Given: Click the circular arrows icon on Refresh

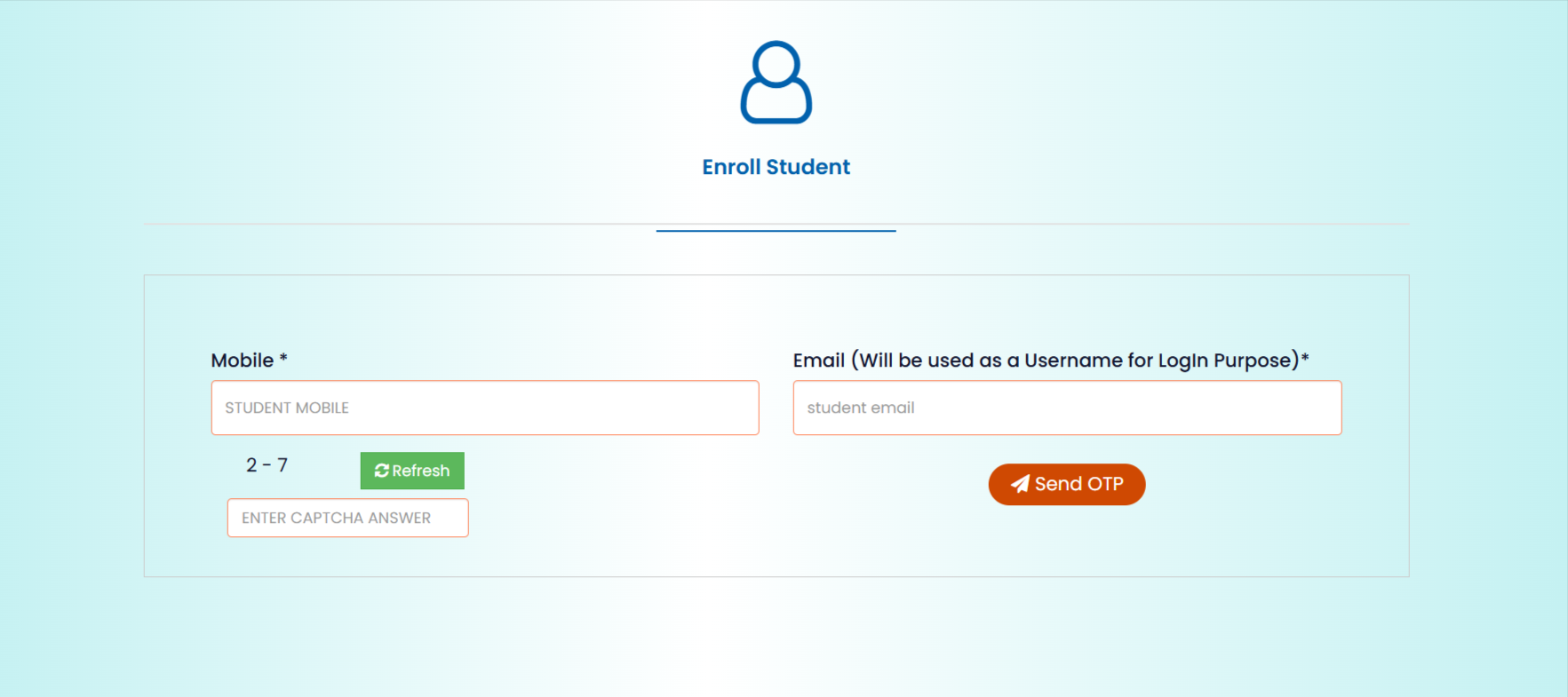Looking at the screenshot, I should point(382,471).
